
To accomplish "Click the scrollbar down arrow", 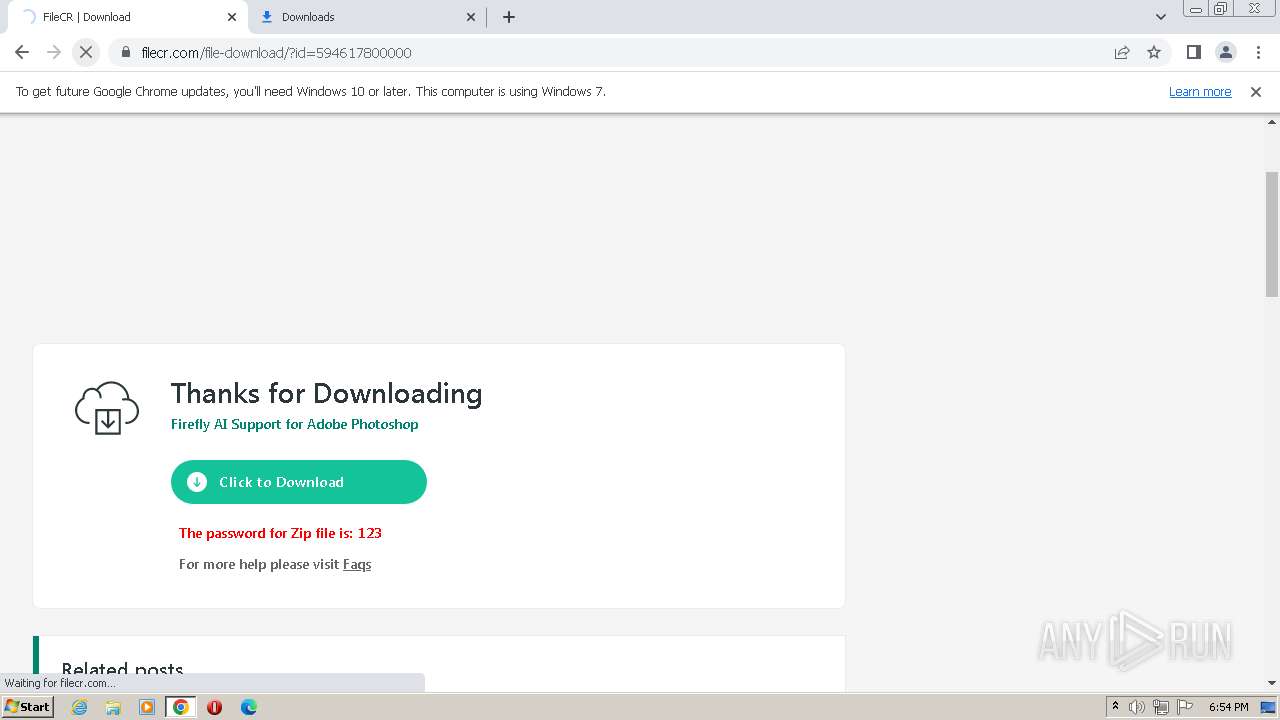I will [1271, 683].
